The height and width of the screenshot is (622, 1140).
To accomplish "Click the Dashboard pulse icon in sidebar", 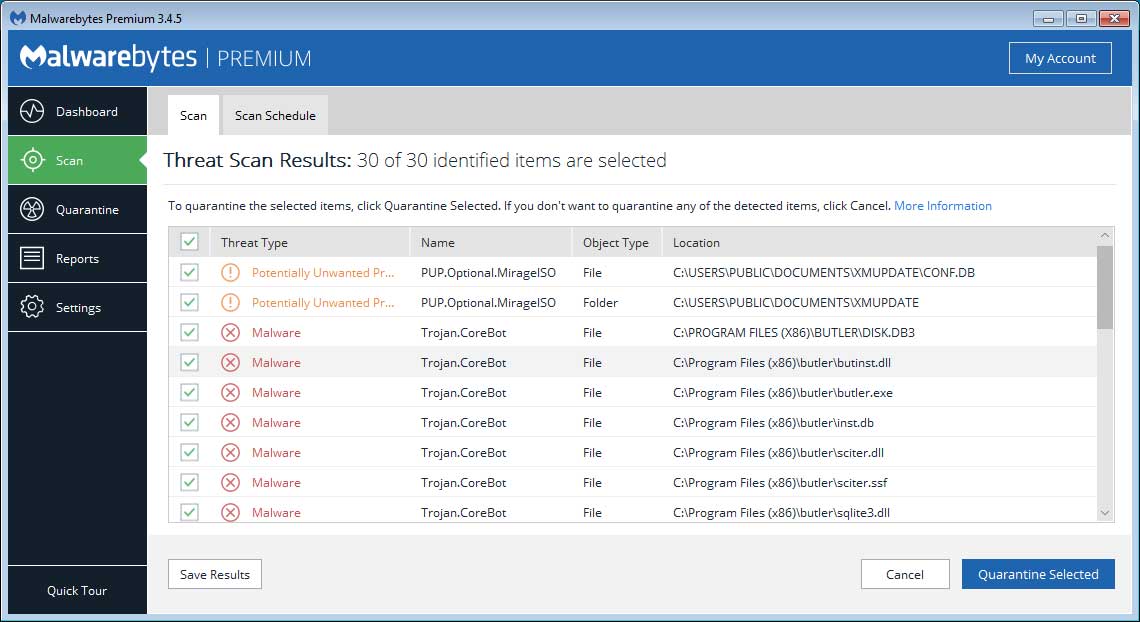I will pos(32,111).
